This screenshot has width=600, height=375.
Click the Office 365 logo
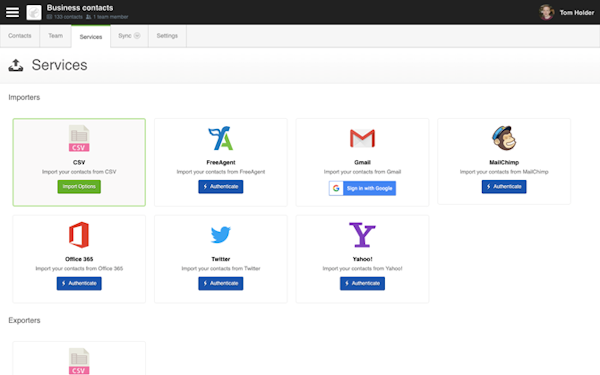point(79,235)
